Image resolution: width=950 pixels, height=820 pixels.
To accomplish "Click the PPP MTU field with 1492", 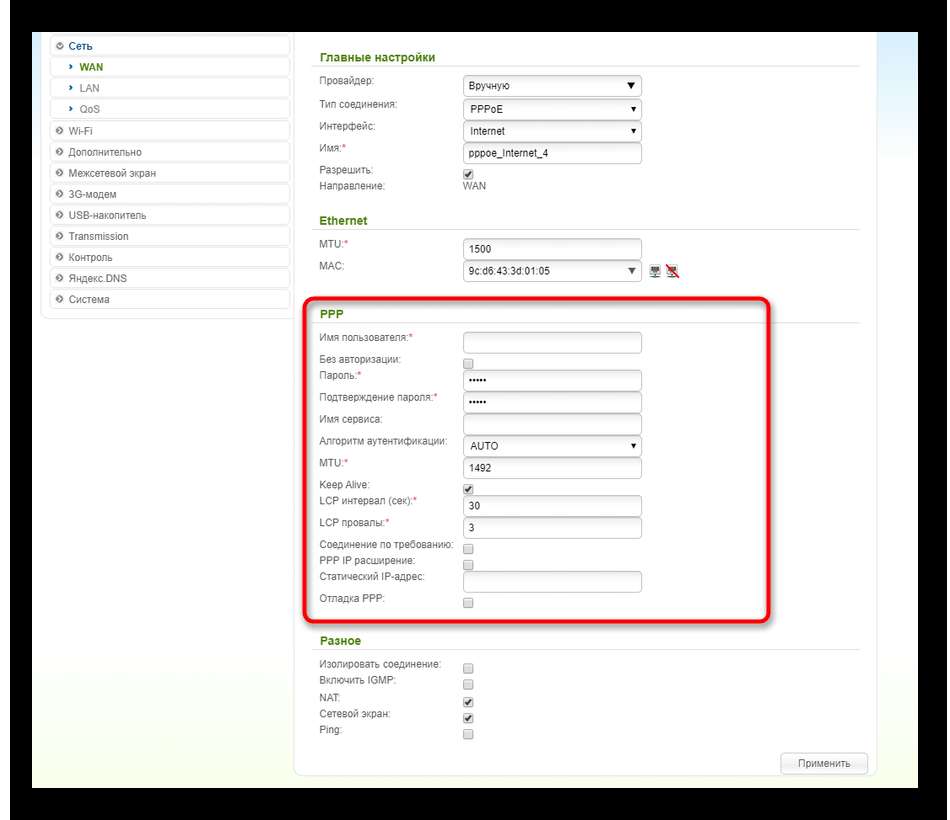I will (x=552, y=468).
